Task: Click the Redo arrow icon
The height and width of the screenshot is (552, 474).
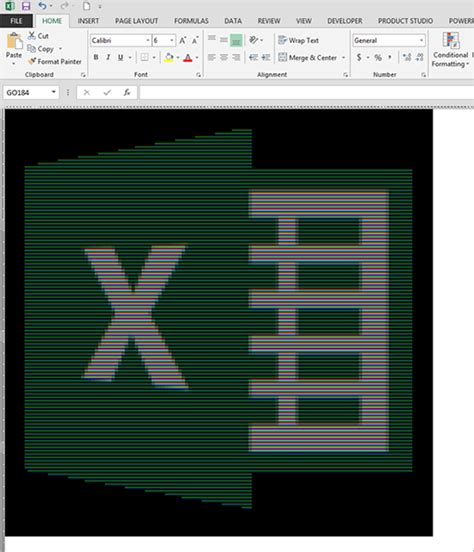Action: coord(64,6)
